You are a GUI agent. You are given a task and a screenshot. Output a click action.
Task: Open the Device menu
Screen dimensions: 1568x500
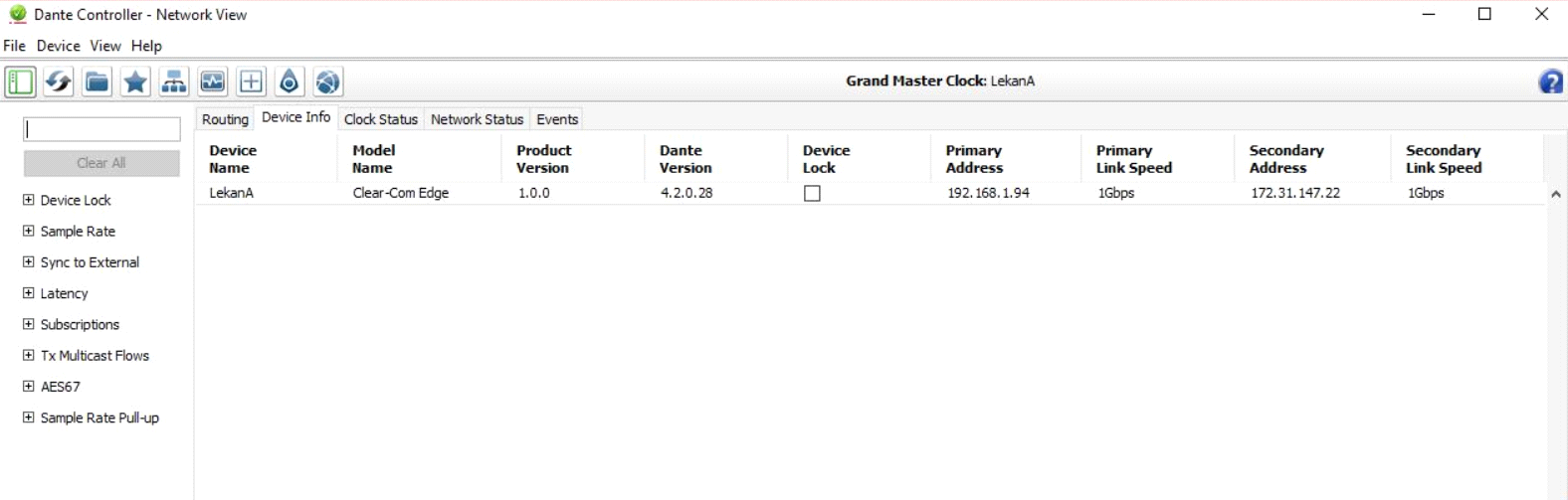tap(58, 46)
